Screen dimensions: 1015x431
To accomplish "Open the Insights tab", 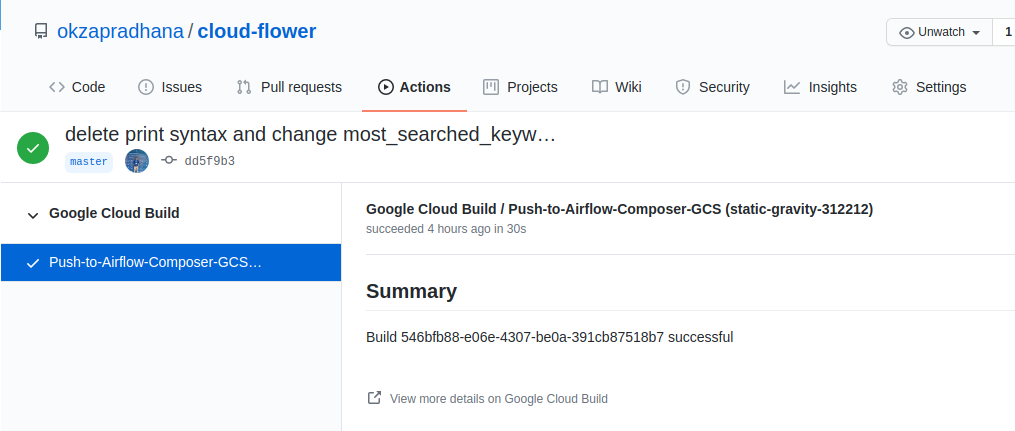I will pyautogui.click(x=820, y=87).
